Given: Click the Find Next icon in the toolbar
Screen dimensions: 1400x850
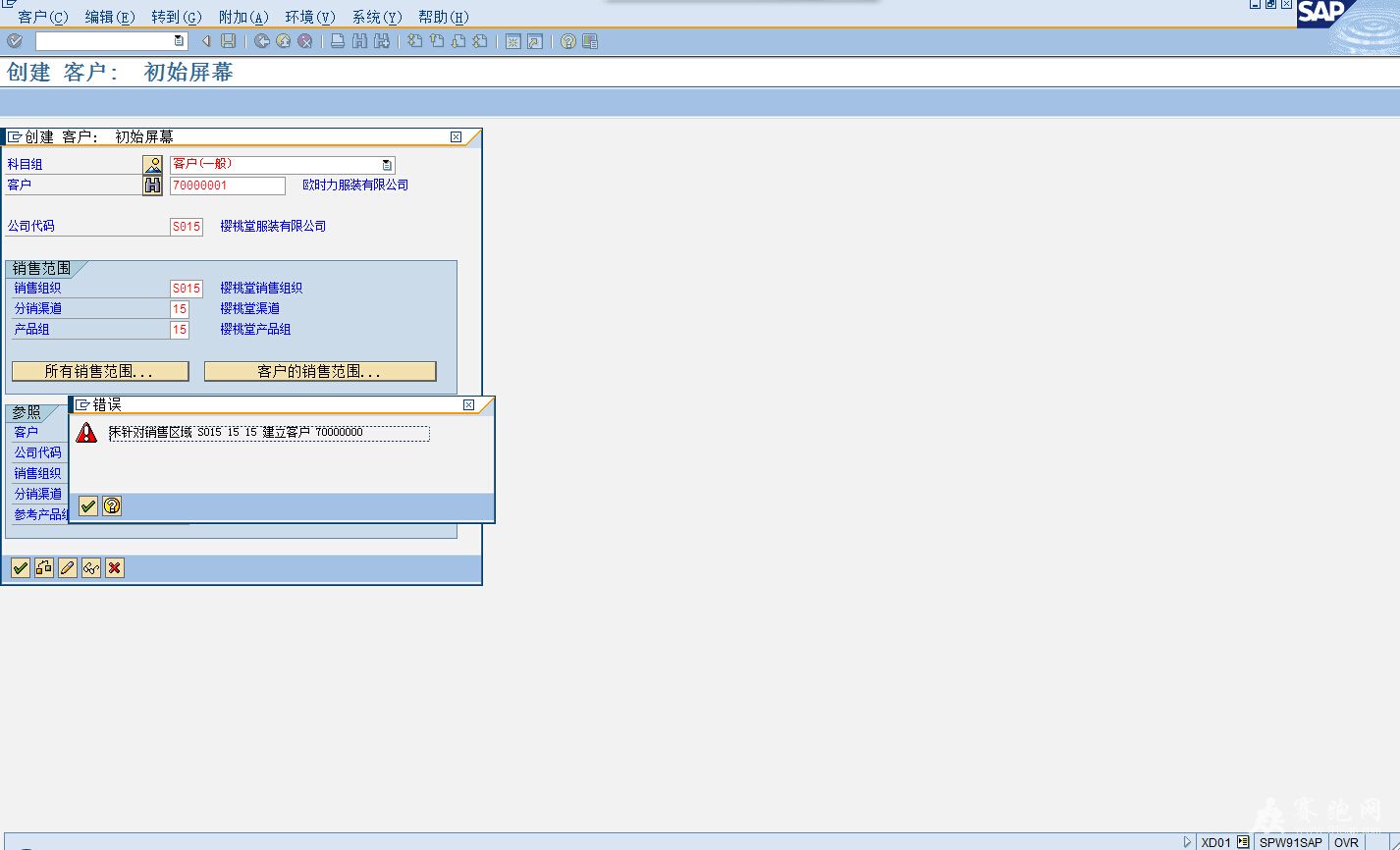Looking at the screenshot, I should pyautogui.click(x=382, y=41).
